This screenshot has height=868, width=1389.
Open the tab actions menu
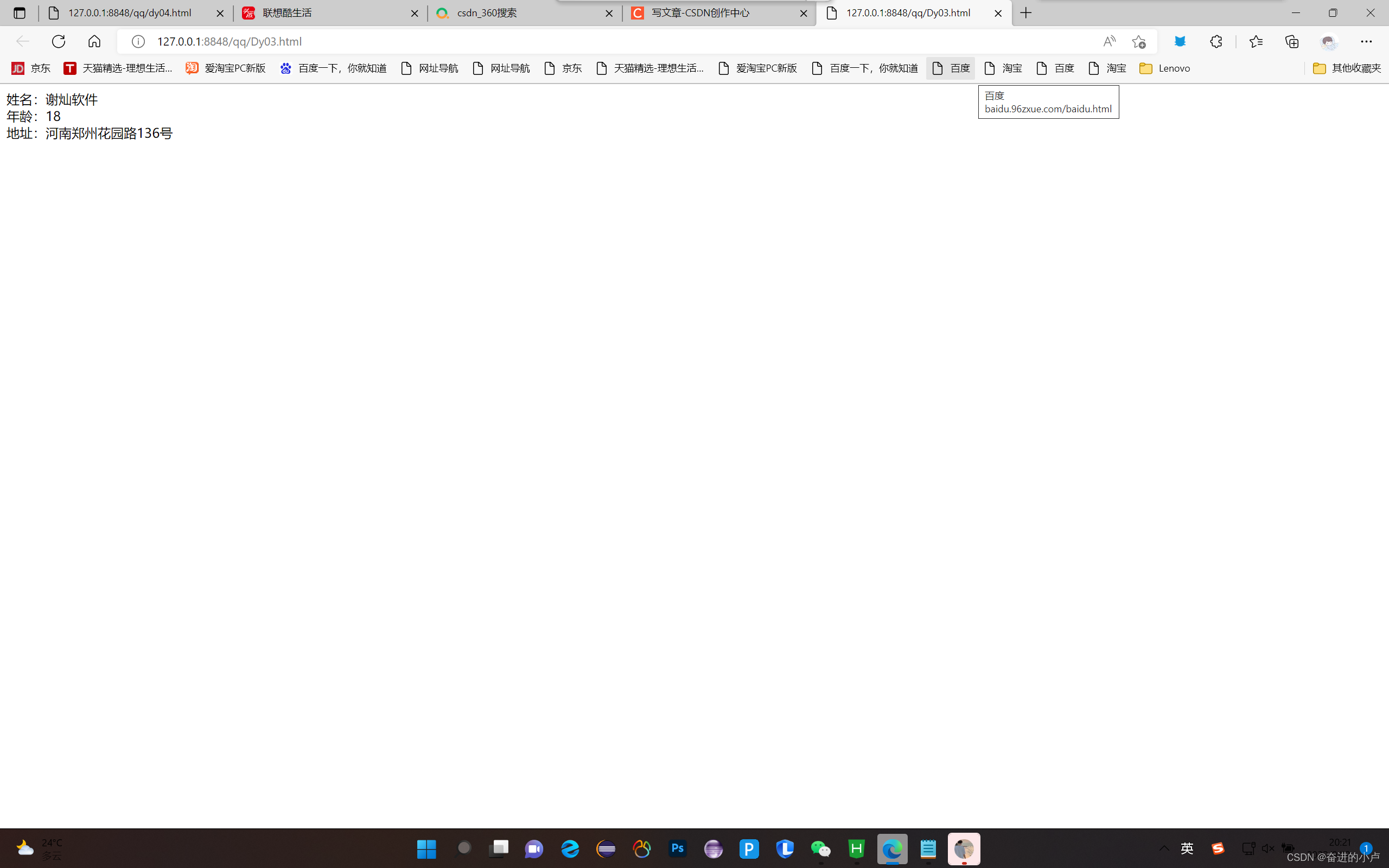click(20, 12)
